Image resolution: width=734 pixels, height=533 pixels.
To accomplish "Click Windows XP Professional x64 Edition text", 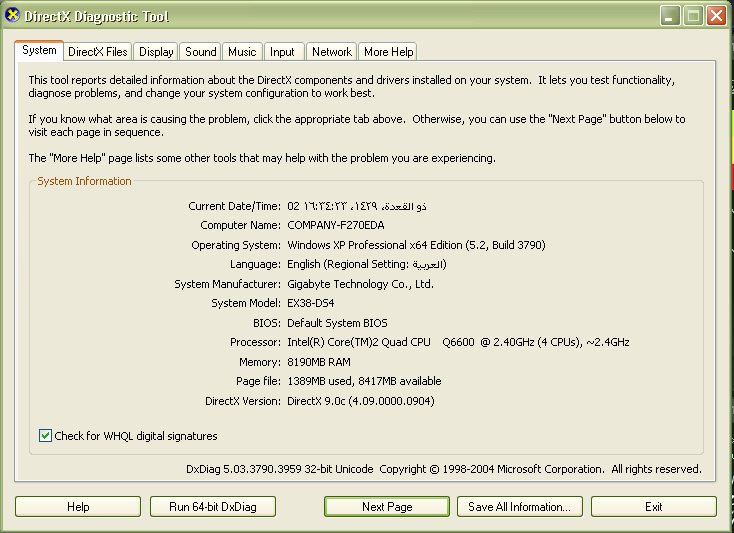I will pyautogui.click(x=416, y=245).
